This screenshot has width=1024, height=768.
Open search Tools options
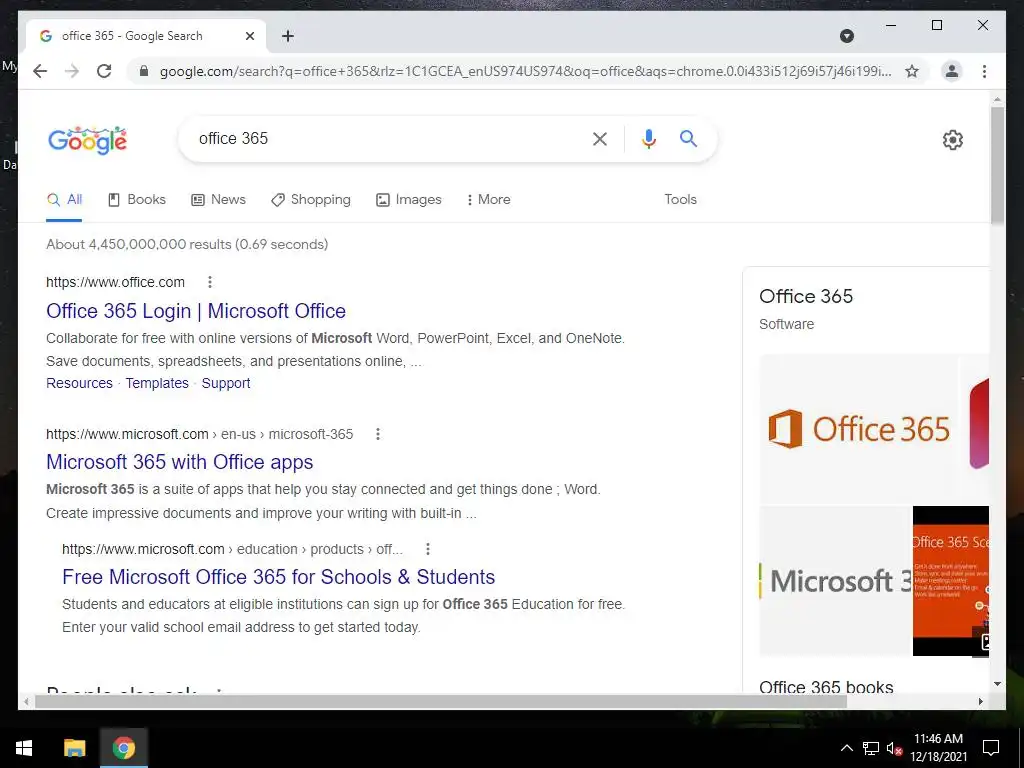click(680, 200)
